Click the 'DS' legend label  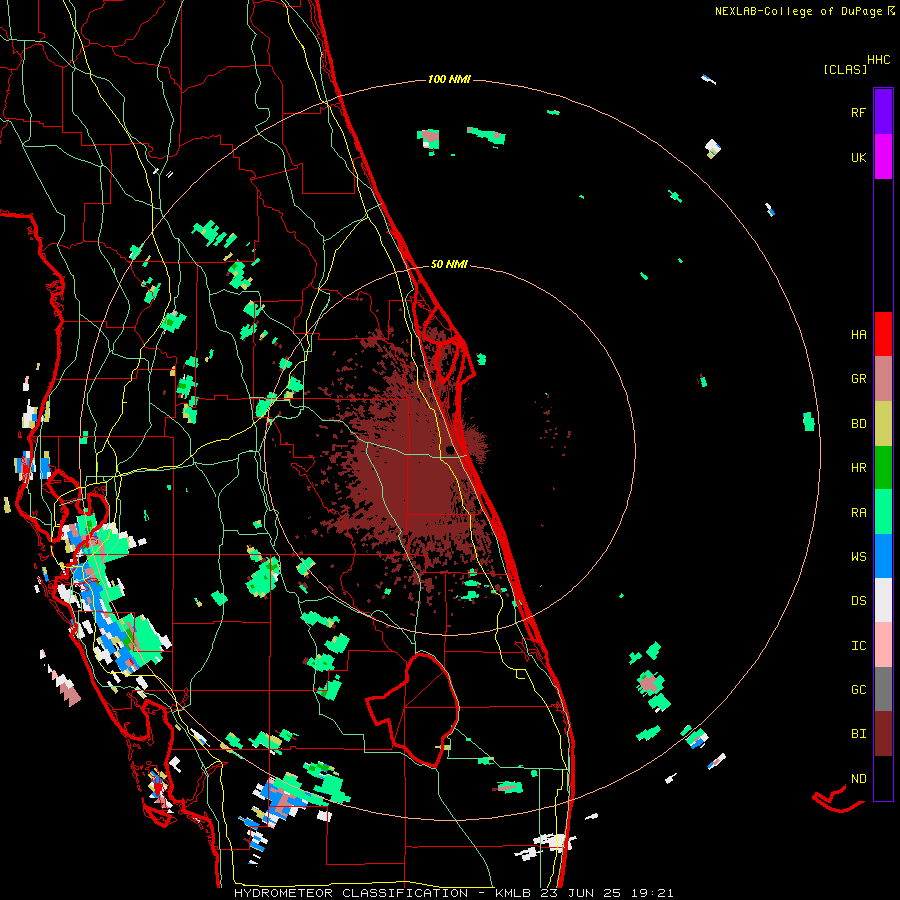(858, 600)
